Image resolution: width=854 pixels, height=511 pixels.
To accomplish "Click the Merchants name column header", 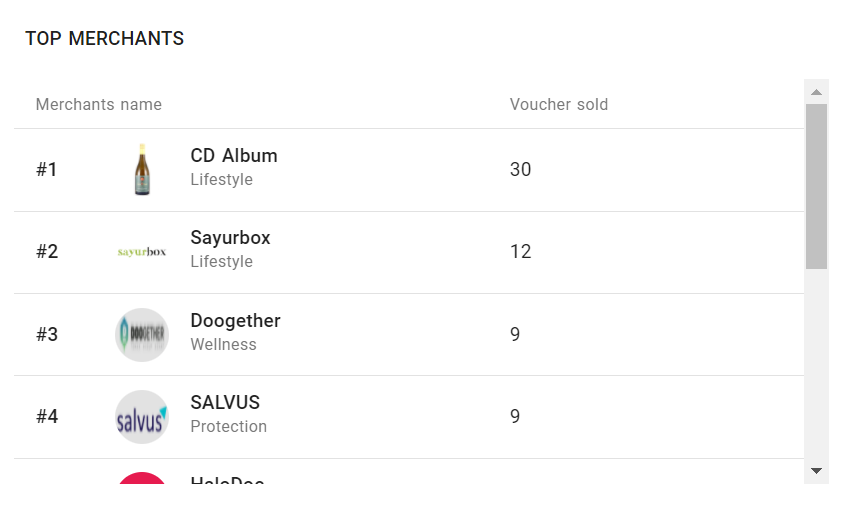I will coord(99,105).
